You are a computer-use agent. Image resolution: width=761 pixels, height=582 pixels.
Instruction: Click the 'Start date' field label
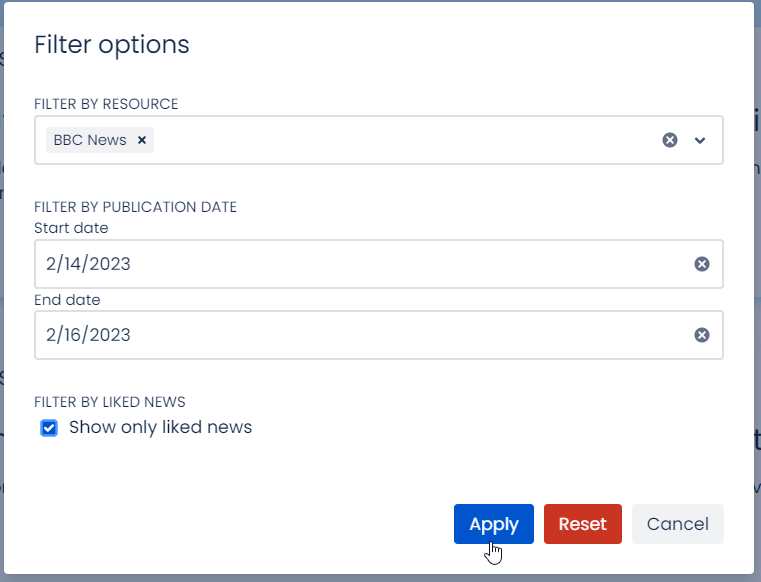[71, 228]
